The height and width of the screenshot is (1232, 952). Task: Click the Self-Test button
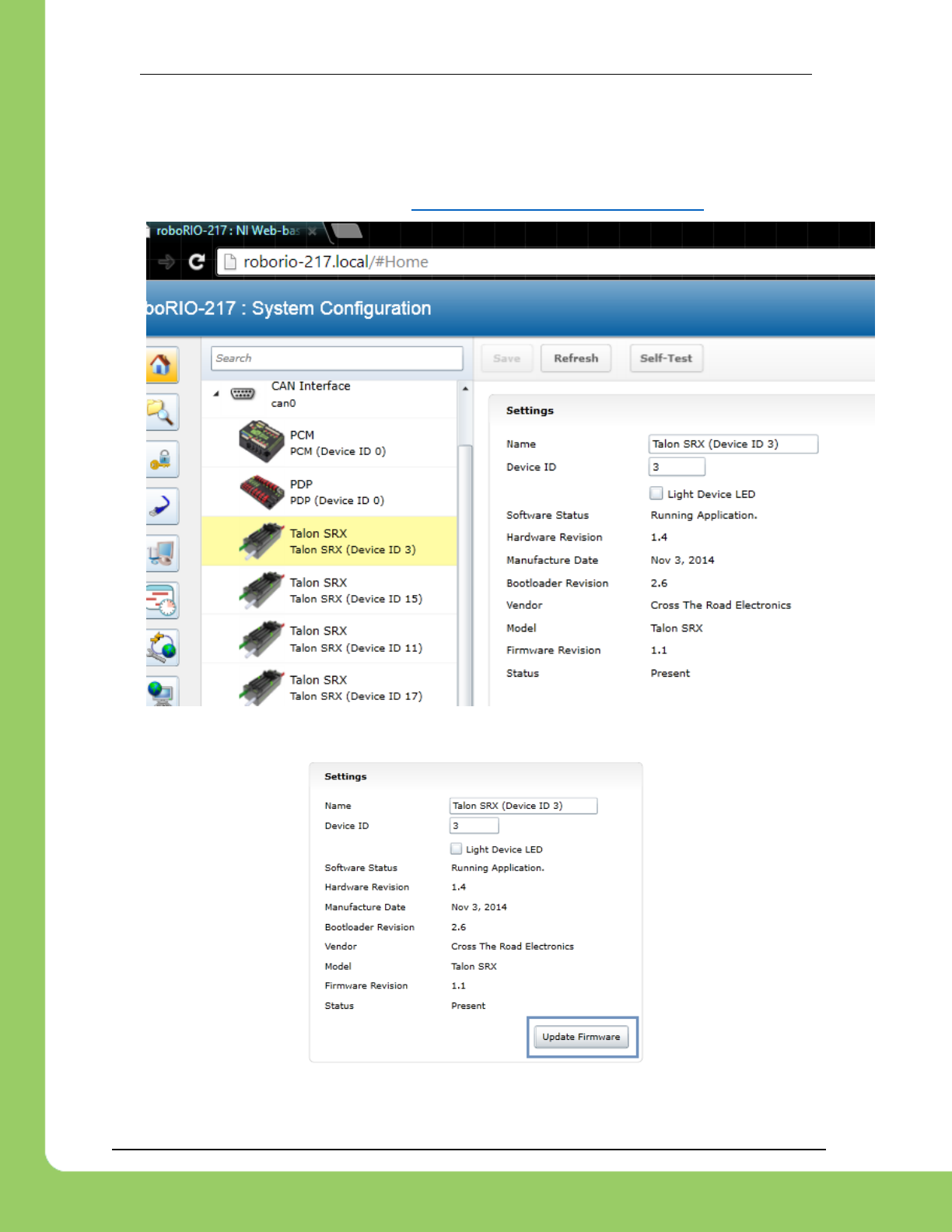click(666, 359)
